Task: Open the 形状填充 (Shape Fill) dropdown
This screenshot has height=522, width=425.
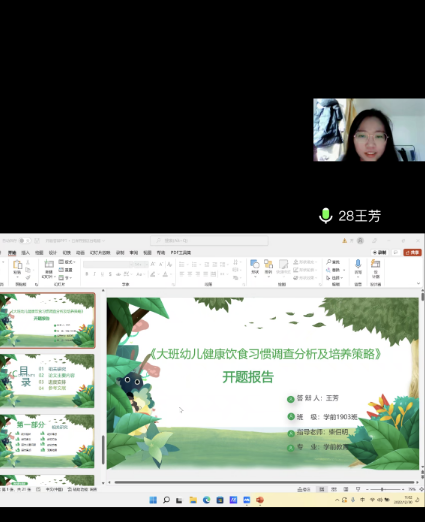Action: tap(304, 262)
